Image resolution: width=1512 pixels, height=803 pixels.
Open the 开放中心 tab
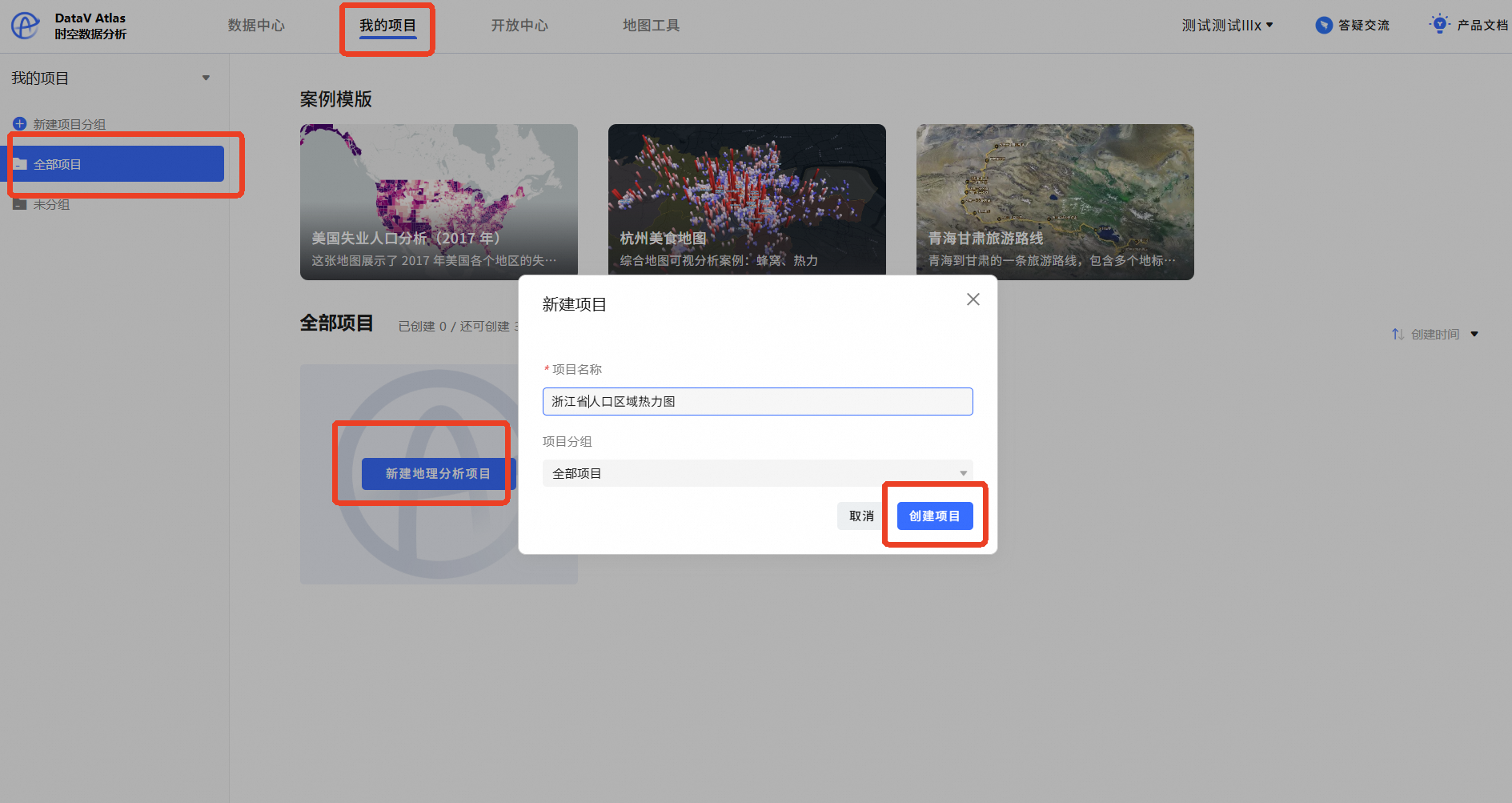pyautogui.click(x=519, y=26)
